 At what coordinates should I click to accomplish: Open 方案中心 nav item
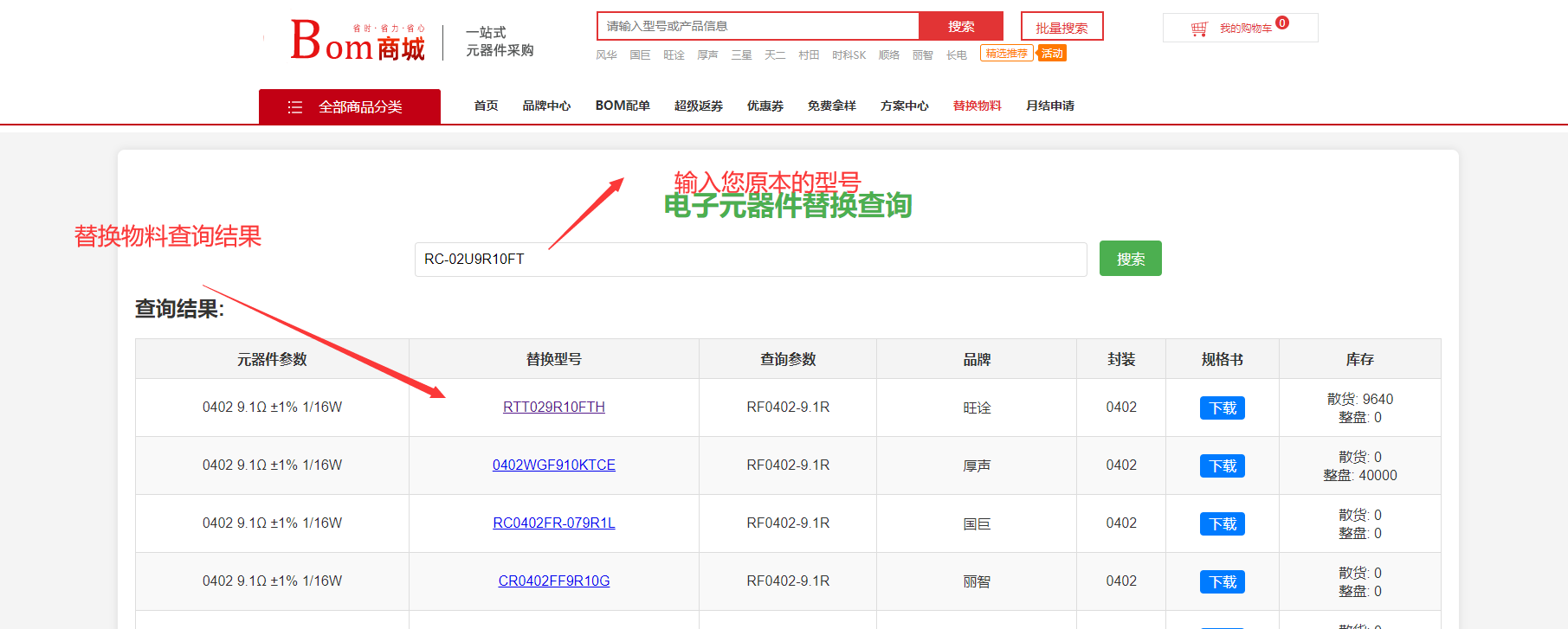coord(904,106)
